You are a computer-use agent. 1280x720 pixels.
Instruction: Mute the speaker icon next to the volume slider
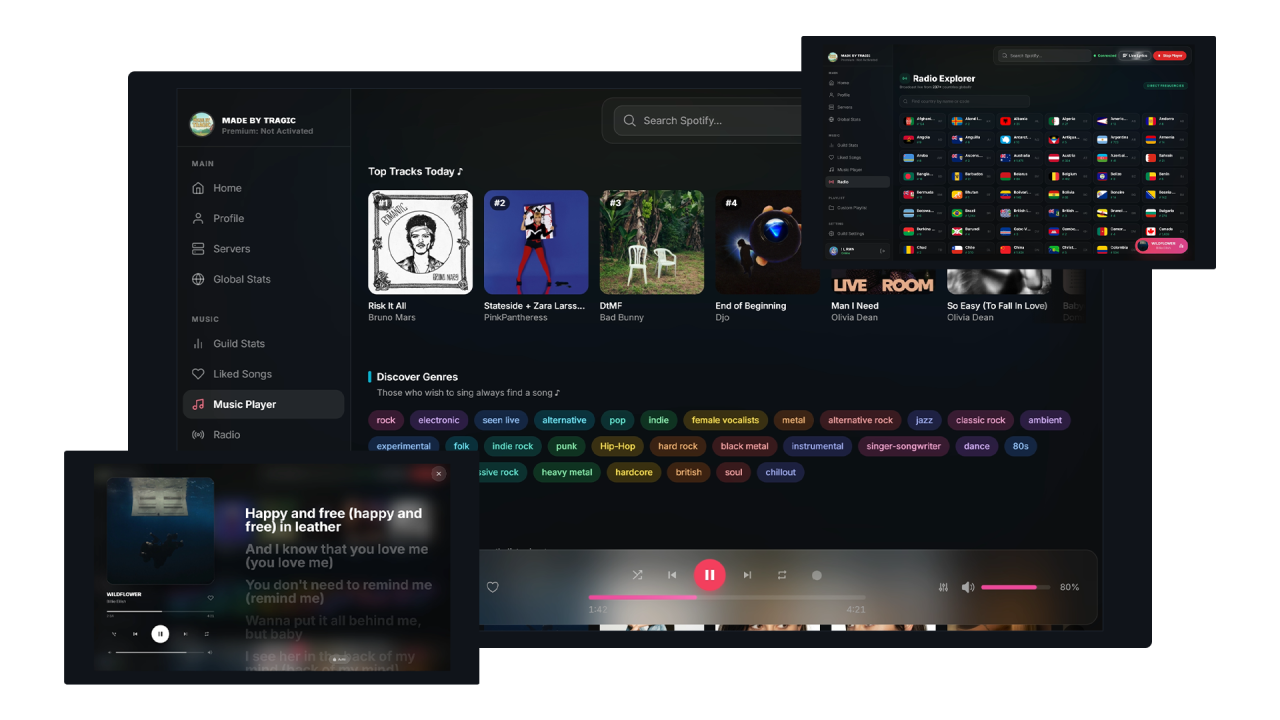coord(968,587)
